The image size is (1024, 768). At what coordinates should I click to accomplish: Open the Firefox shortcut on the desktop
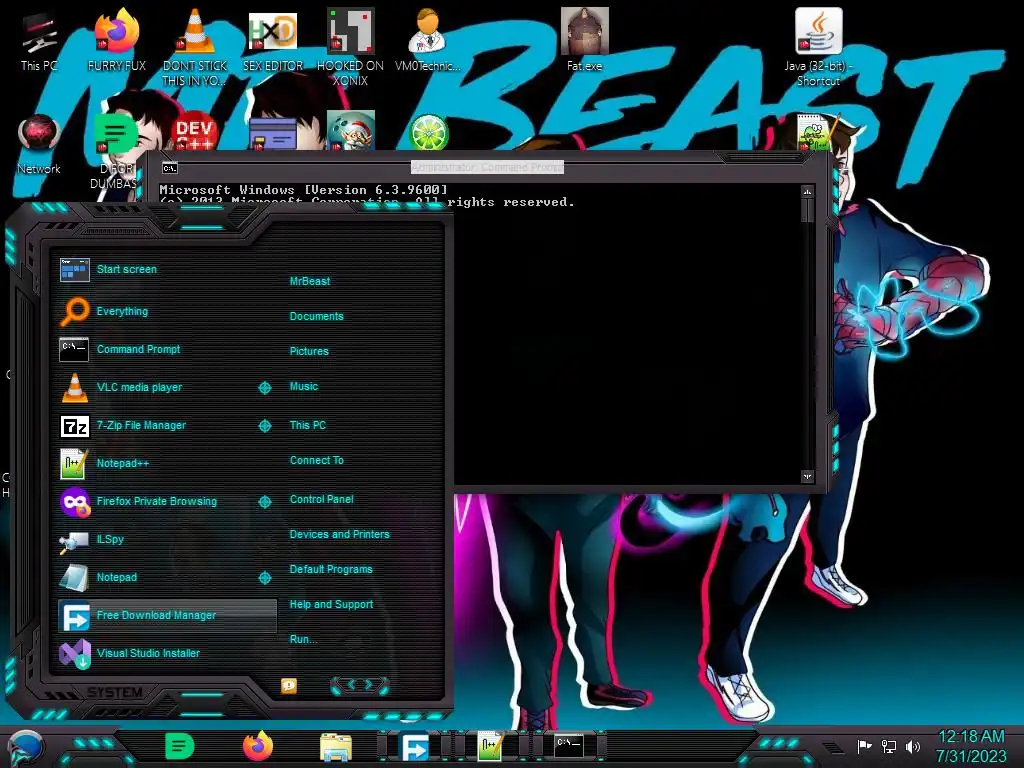[x=116, y=41]
